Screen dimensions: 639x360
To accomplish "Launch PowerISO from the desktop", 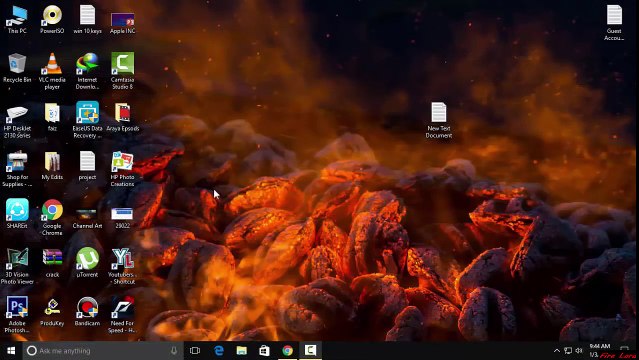I will point(52,20).
